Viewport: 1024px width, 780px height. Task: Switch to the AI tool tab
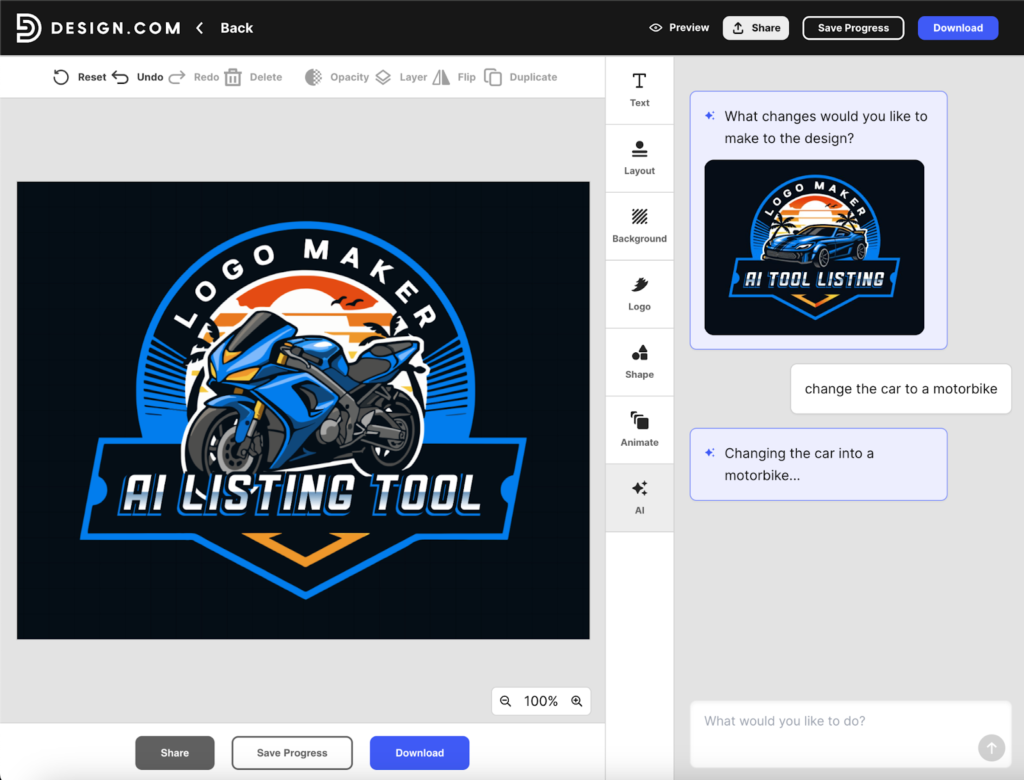click(639, 497)
